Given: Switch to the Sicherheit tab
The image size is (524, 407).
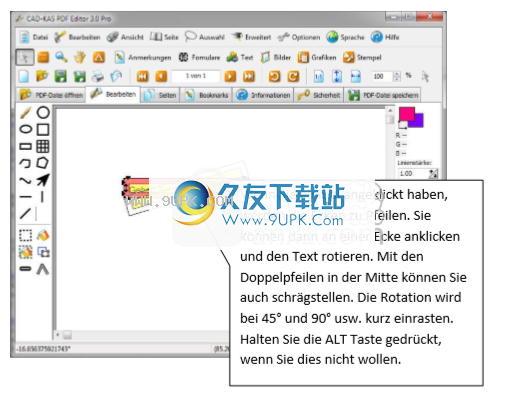Looking at the screenshot, I should click(319, 95).
